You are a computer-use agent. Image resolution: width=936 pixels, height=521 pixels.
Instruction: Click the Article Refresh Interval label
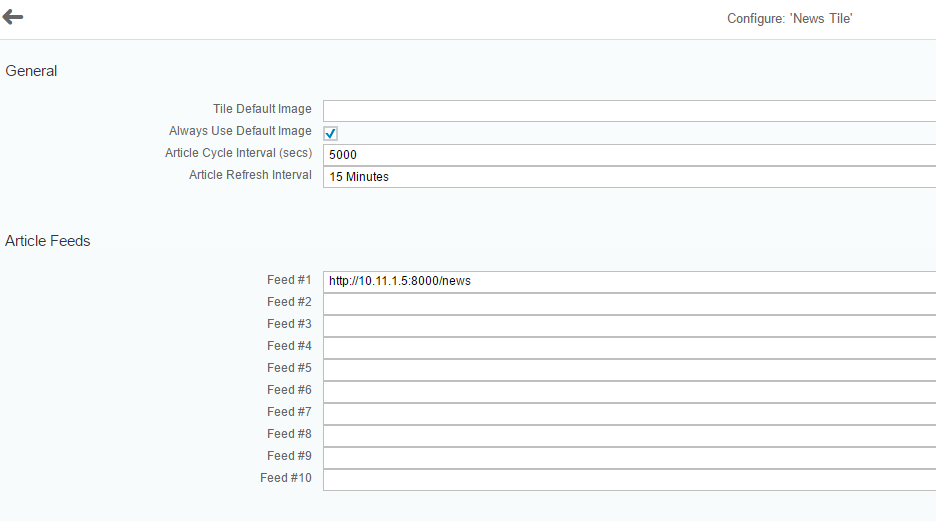[x=250, y=175]
